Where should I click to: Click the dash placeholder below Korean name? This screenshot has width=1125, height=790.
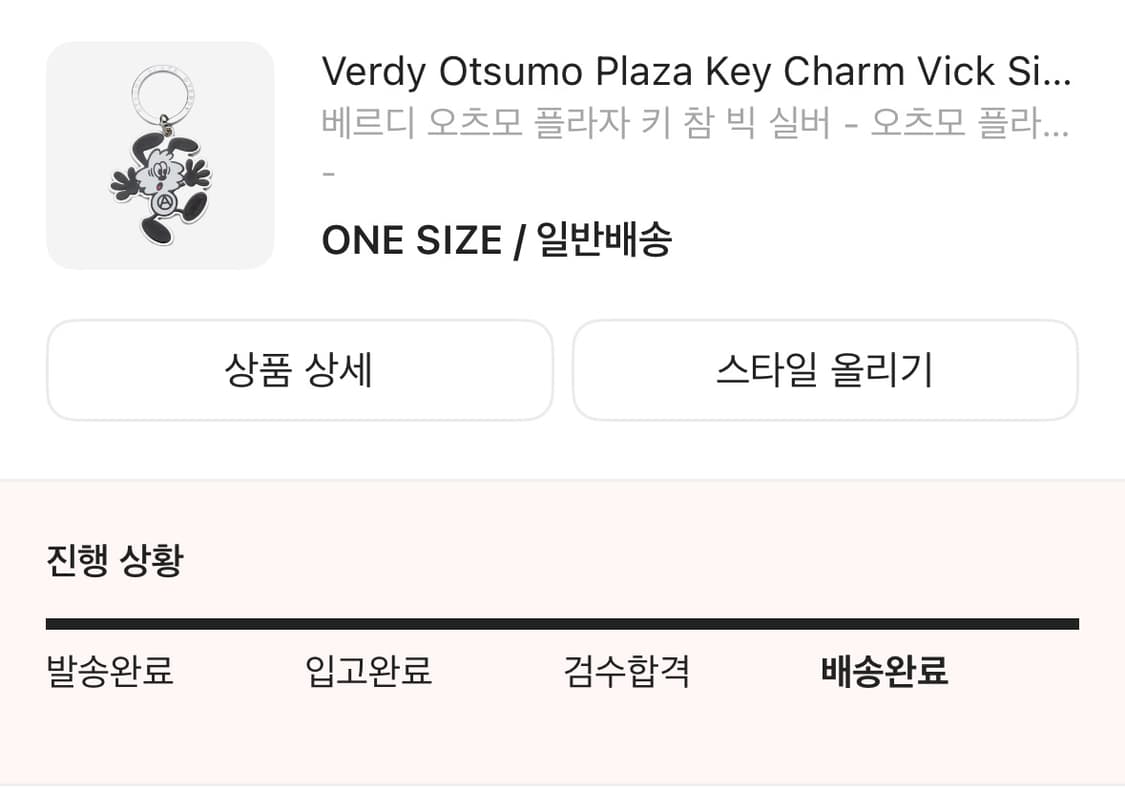tap(329, 174)
